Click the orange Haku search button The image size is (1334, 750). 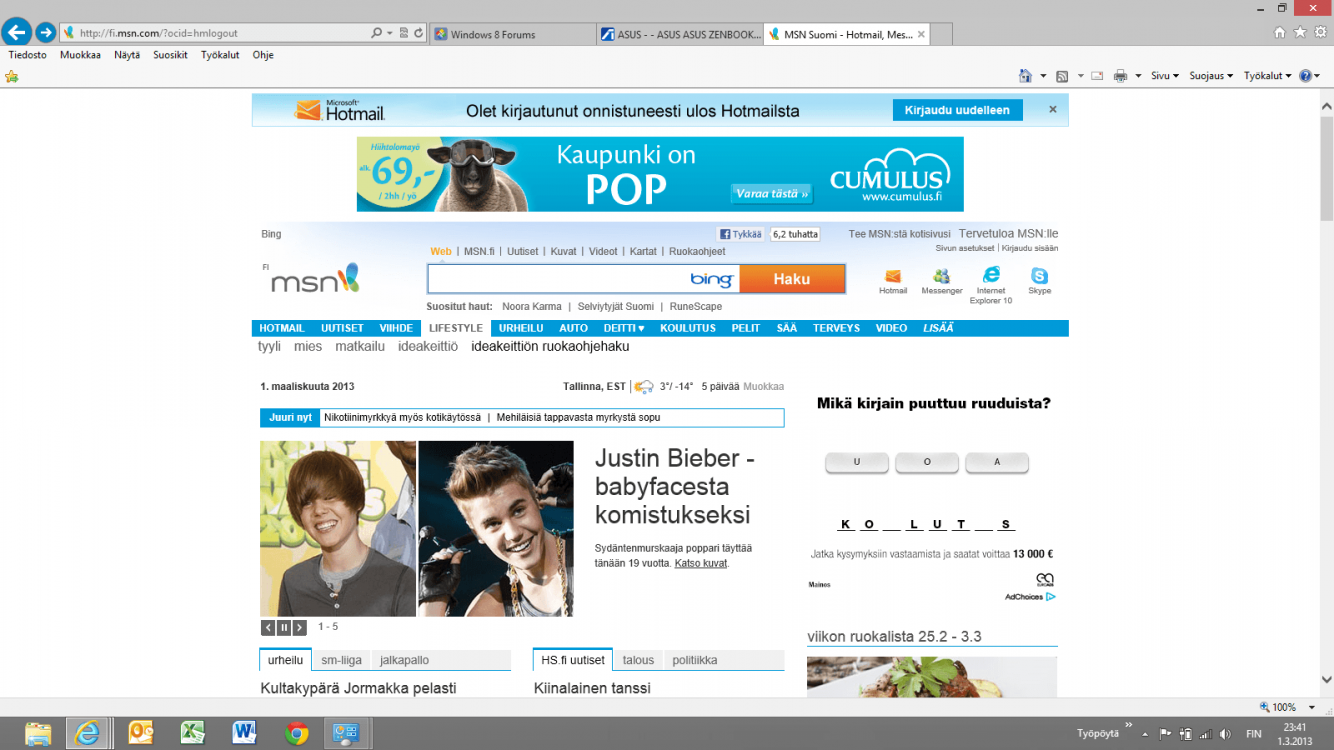tap(792, 279)
